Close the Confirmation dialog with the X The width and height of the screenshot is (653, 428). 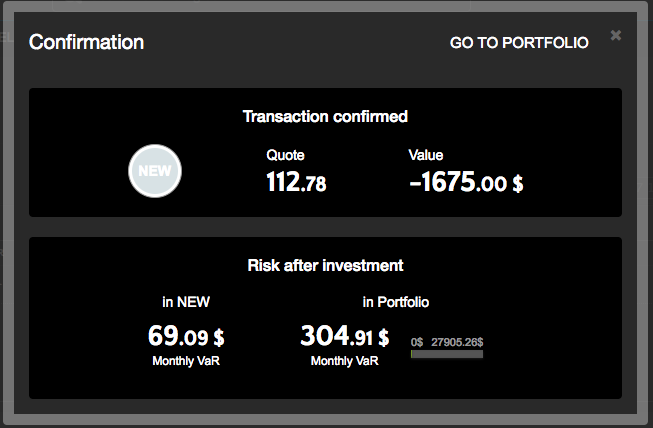coord(616,35)
